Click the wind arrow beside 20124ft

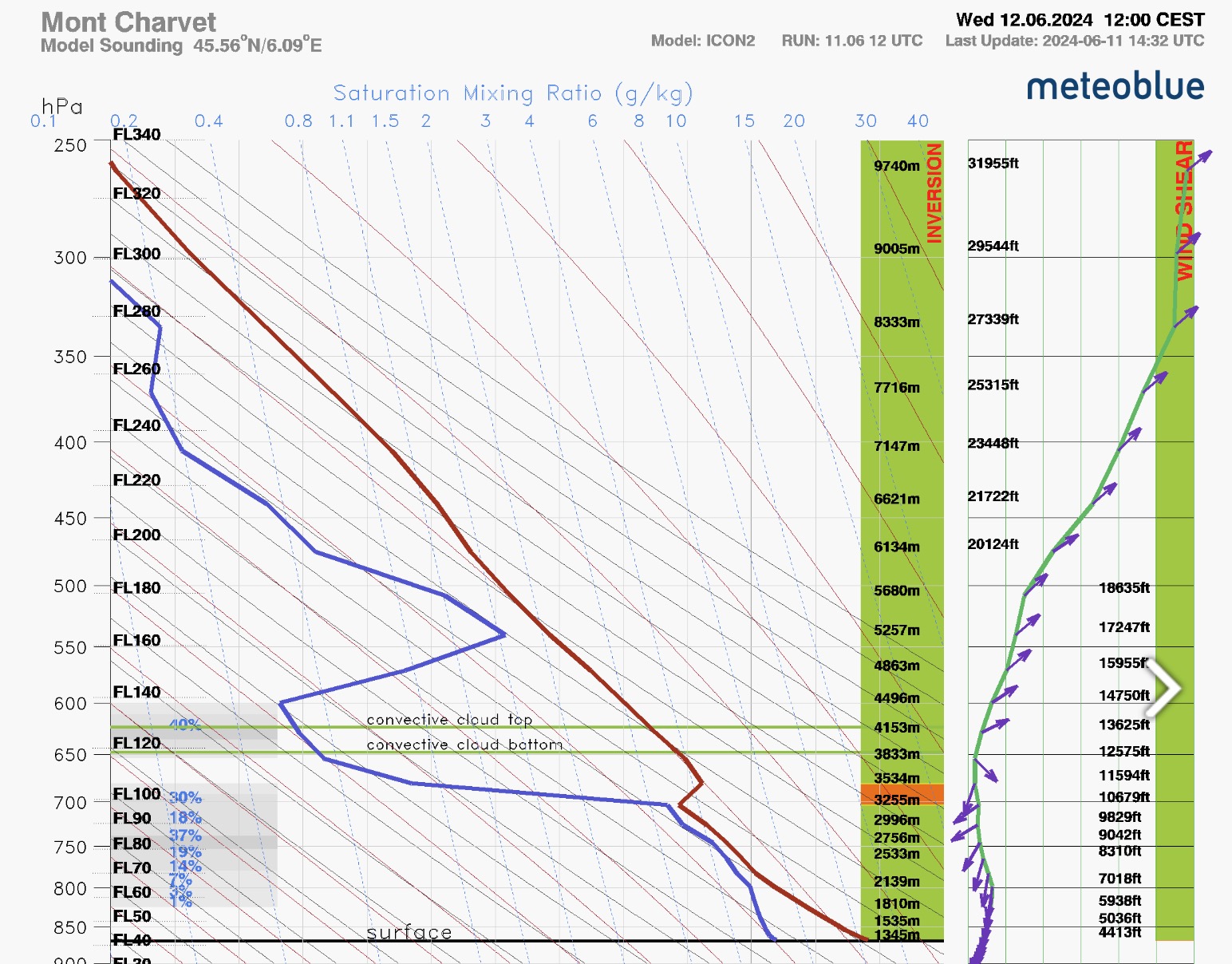[x=1066, y=543]
